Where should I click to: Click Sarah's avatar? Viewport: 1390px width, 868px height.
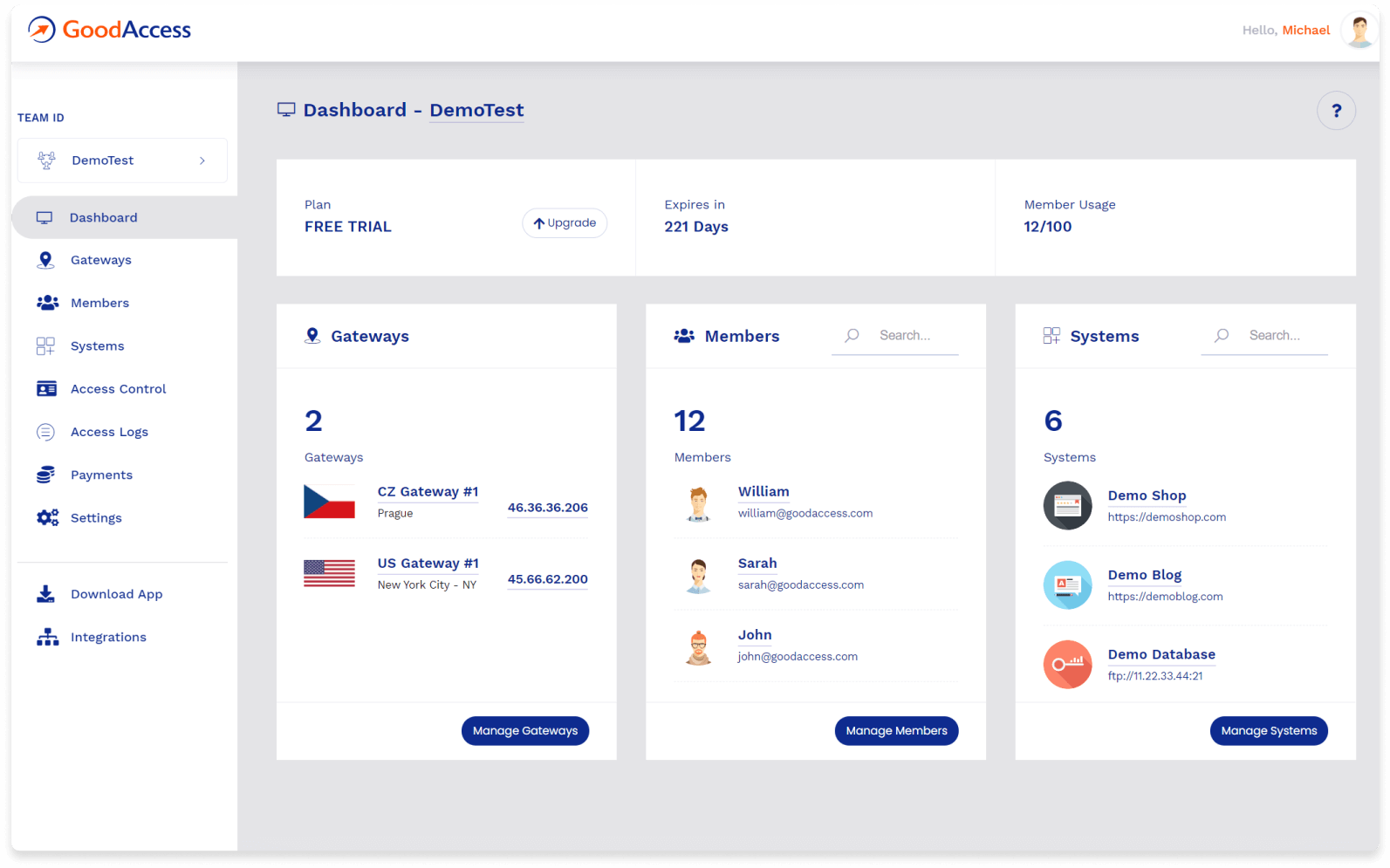tap(698, 576)
